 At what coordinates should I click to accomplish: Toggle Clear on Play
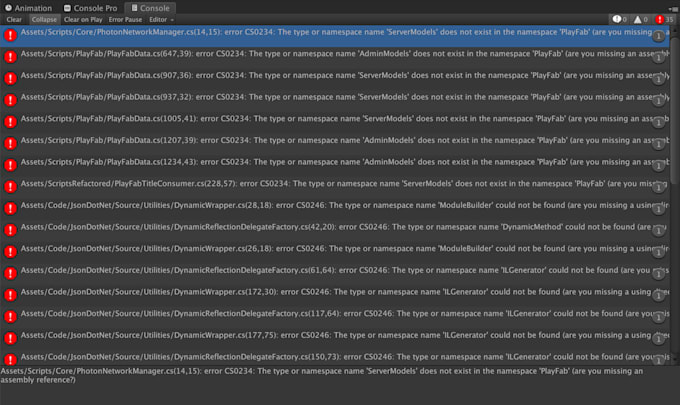(83, 20)
